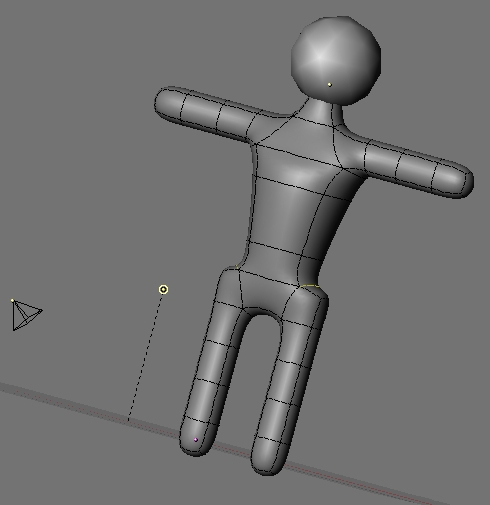Select the lamp object circle
This screenshot has width=490, height=505.
coord(163,289)
